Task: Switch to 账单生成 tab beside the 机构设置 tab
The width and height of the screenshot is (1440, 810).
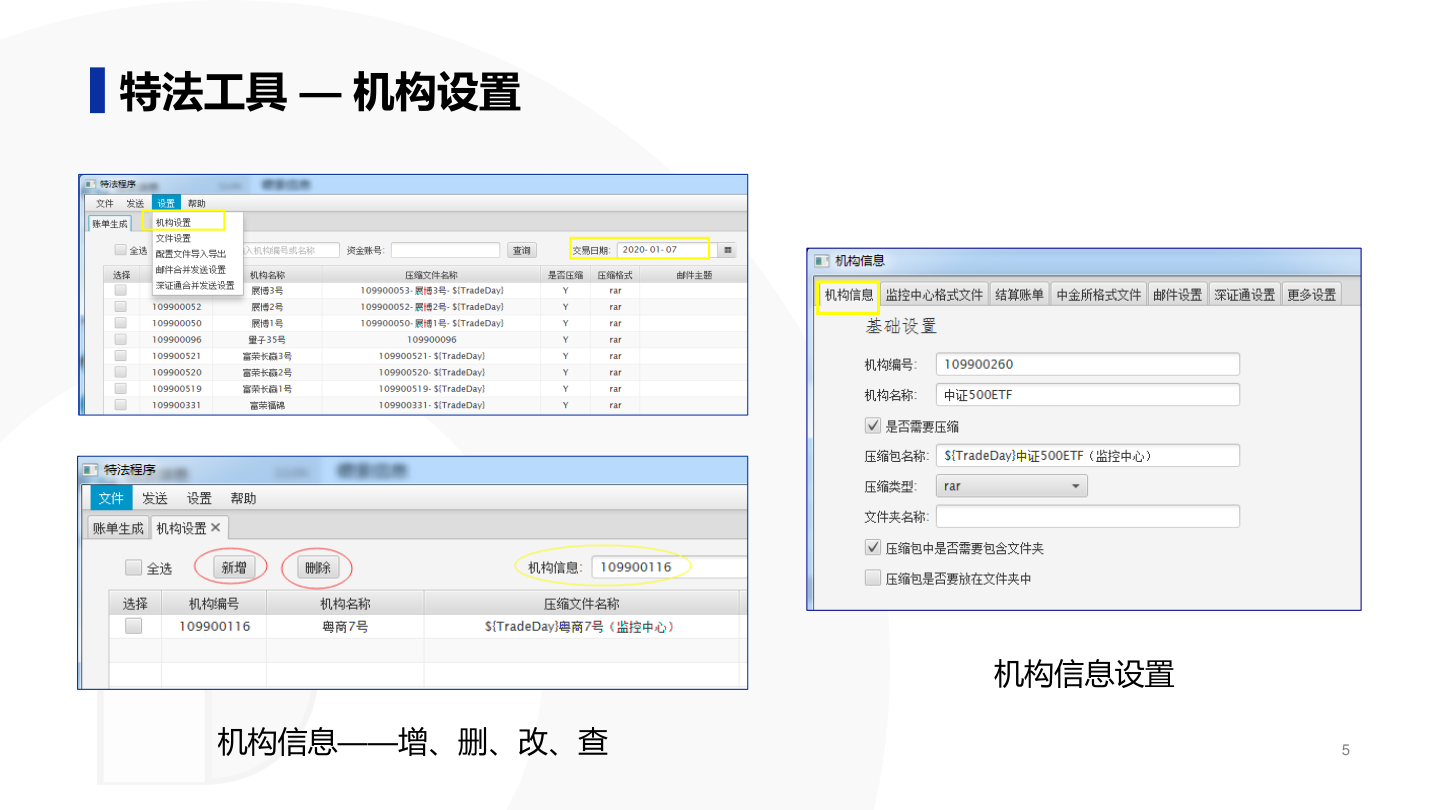Action: [x=118, y=528]
